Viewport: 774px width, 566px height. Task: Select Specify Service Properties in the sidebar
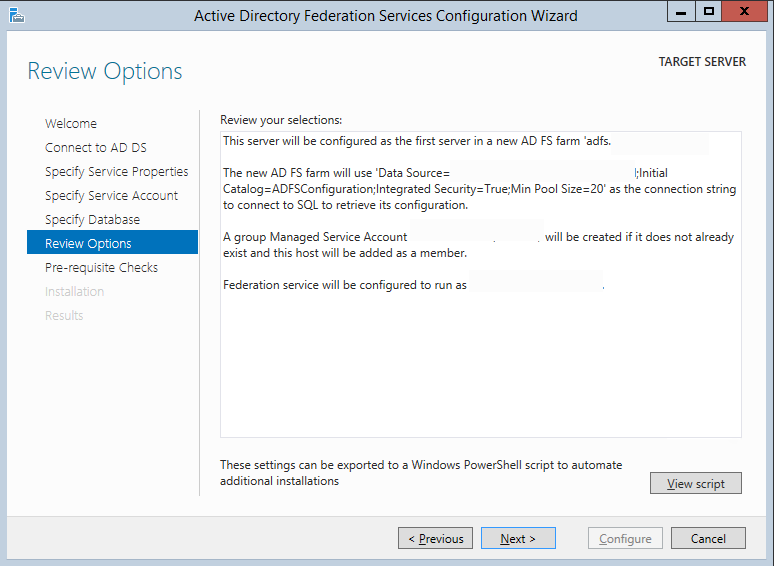tap(116, 172)
